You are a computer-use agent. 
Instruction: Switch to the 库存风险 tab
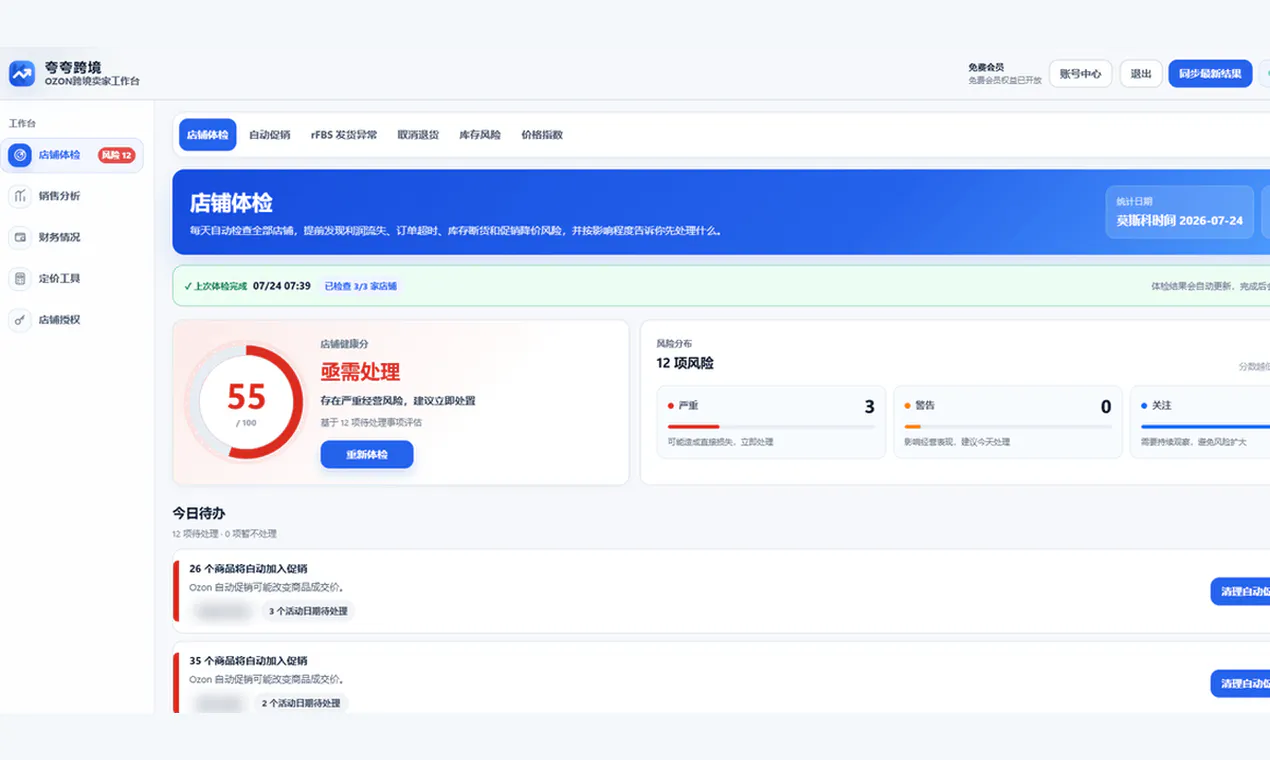480,135
